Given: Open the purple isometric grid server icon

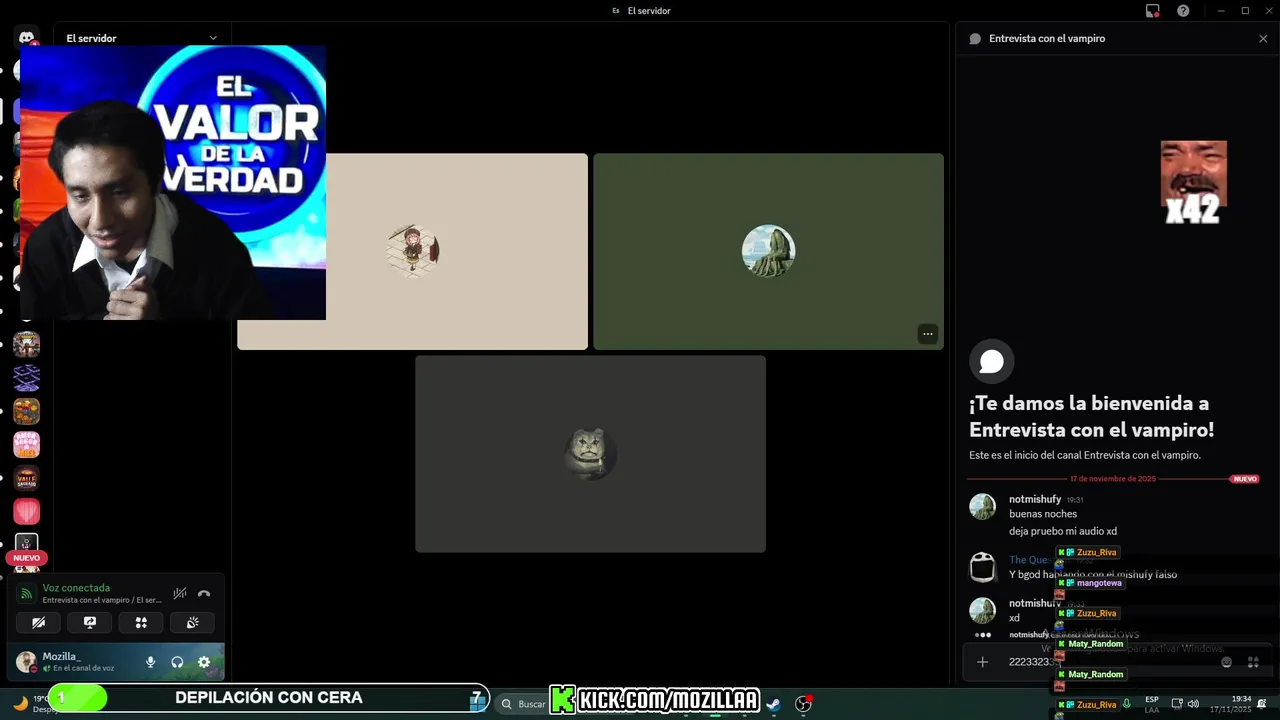Looking at the screenshot, I should 26,378.
